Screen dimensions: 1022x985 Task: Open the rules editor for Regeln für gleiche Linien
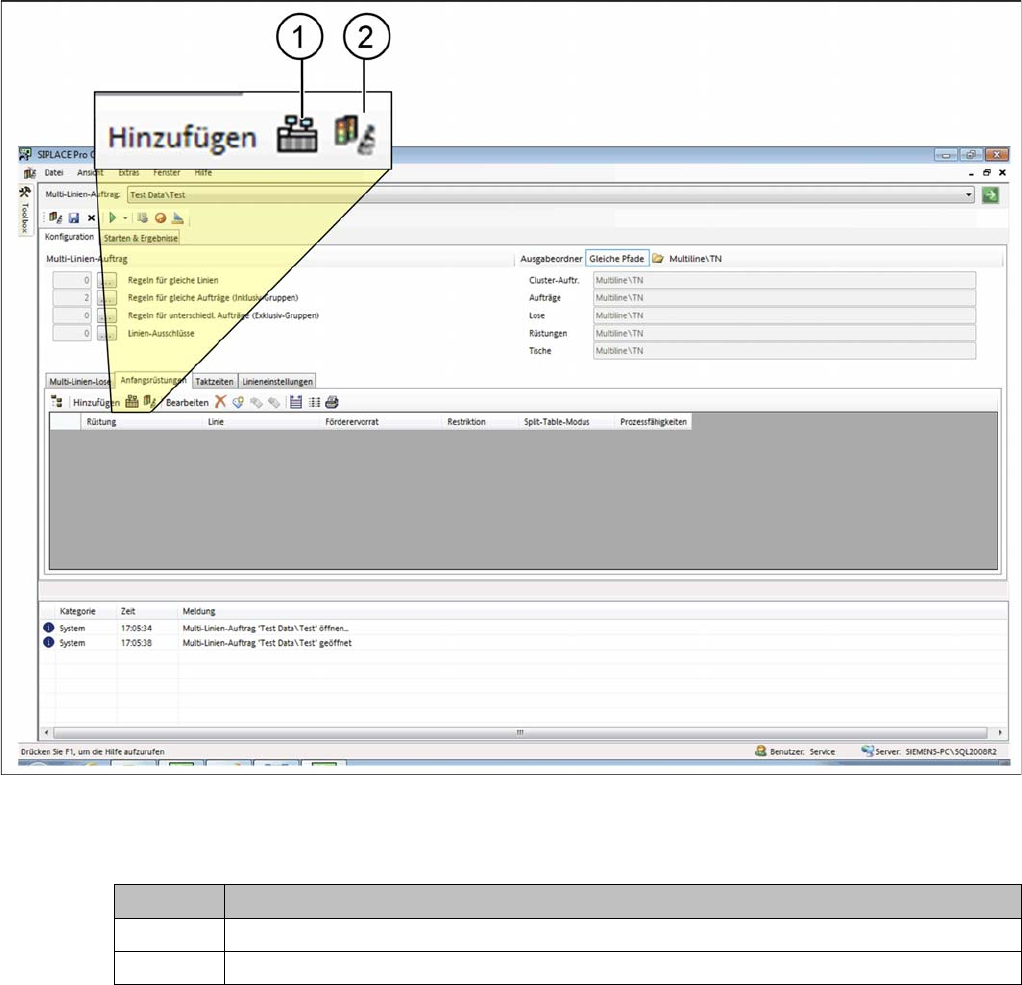click(x=107, y=280)
